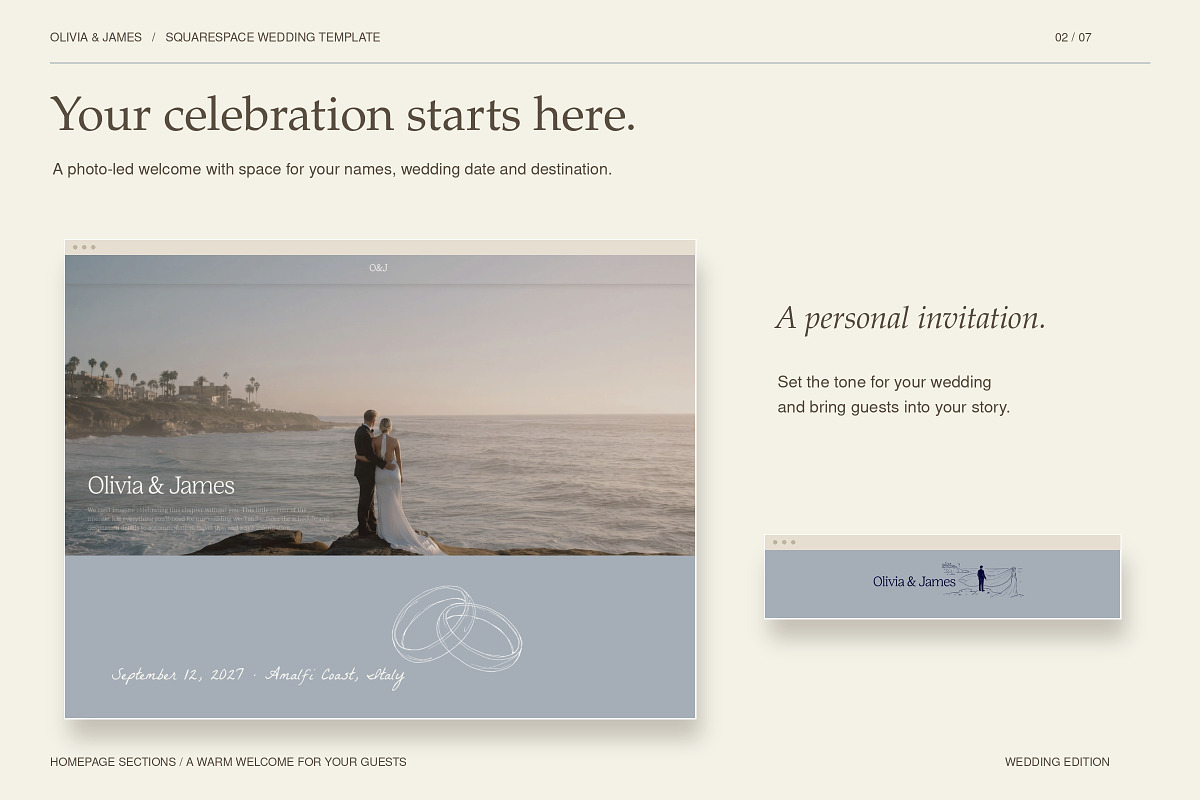Click the "Olivia & James" title on the hero photo
The image size is (1200, 800).
pyautogui.click(x=161, y=486)
